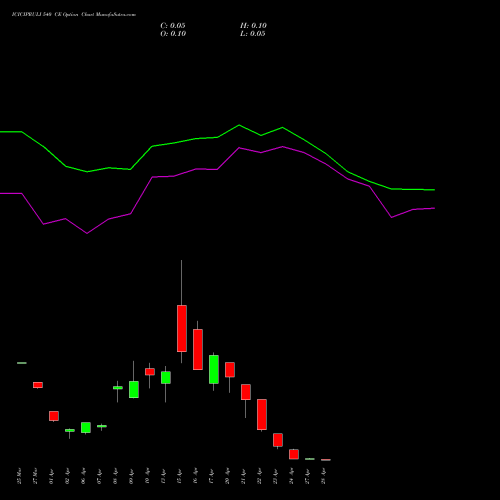Select the low value 'L: 0.05'
The width and height of the screenshot is (500, 500).
coord(253,34)
